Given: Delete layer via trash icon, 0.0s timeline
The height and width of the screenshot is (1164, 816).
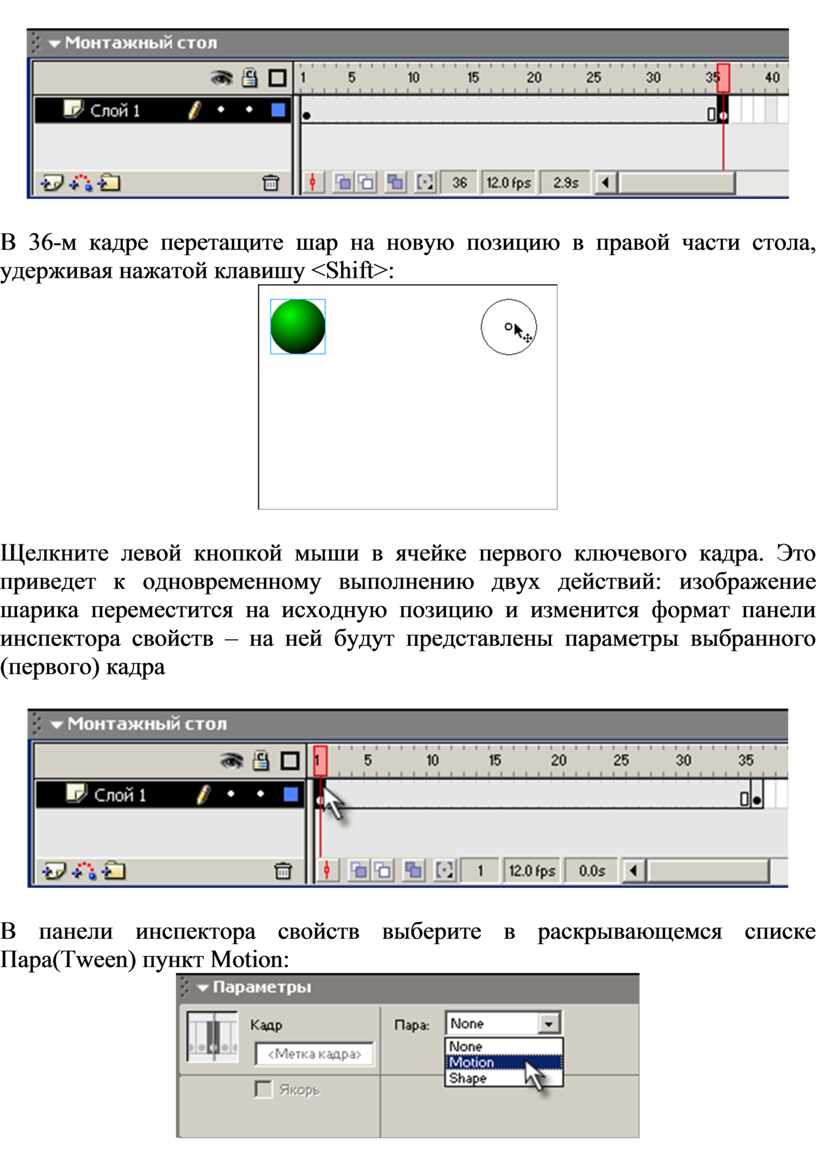Looking at the screenshot, I should (x=283, y=870).
